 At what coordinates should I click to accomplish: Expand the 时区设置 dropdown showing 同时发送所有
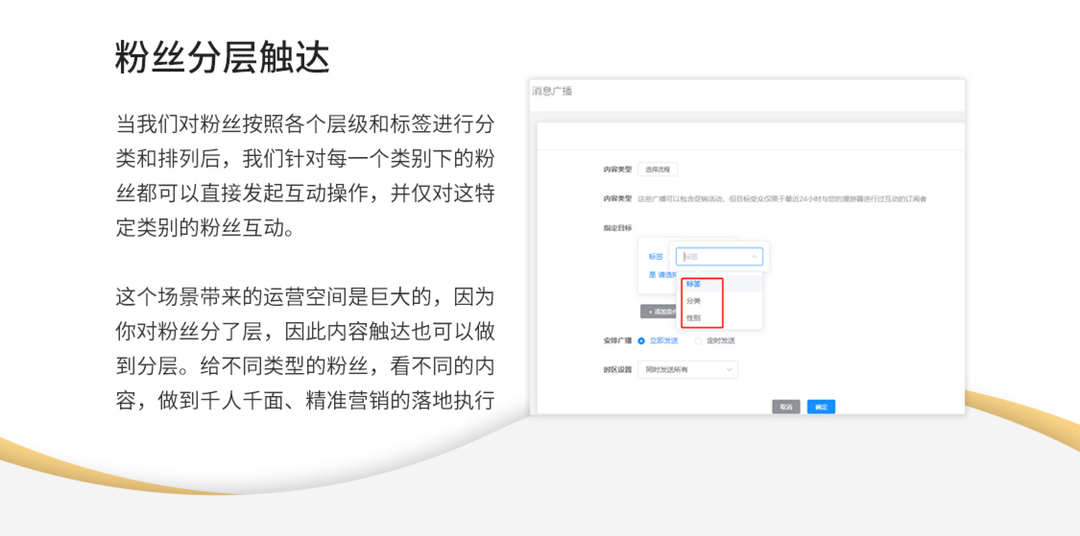pos(687,369)
